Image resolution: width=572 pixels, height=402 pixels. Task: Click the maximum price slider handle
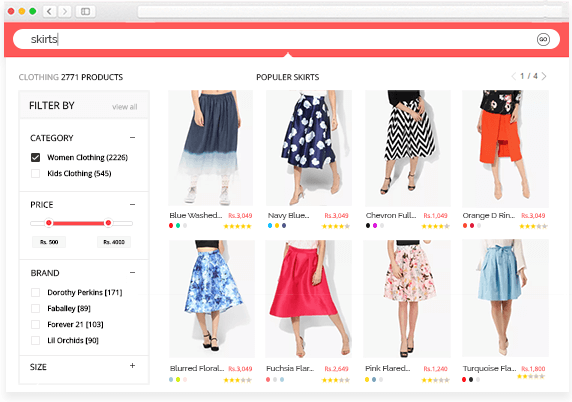pyautogui.click(x=108, y=223)
